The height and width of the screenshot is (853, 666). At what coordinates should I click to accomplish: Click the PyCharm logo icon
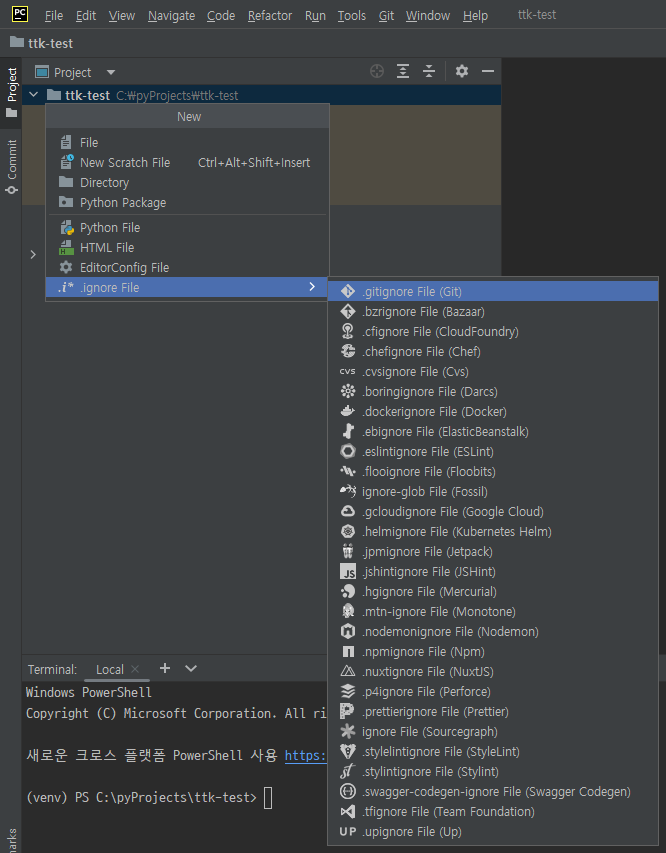(20, 14)
